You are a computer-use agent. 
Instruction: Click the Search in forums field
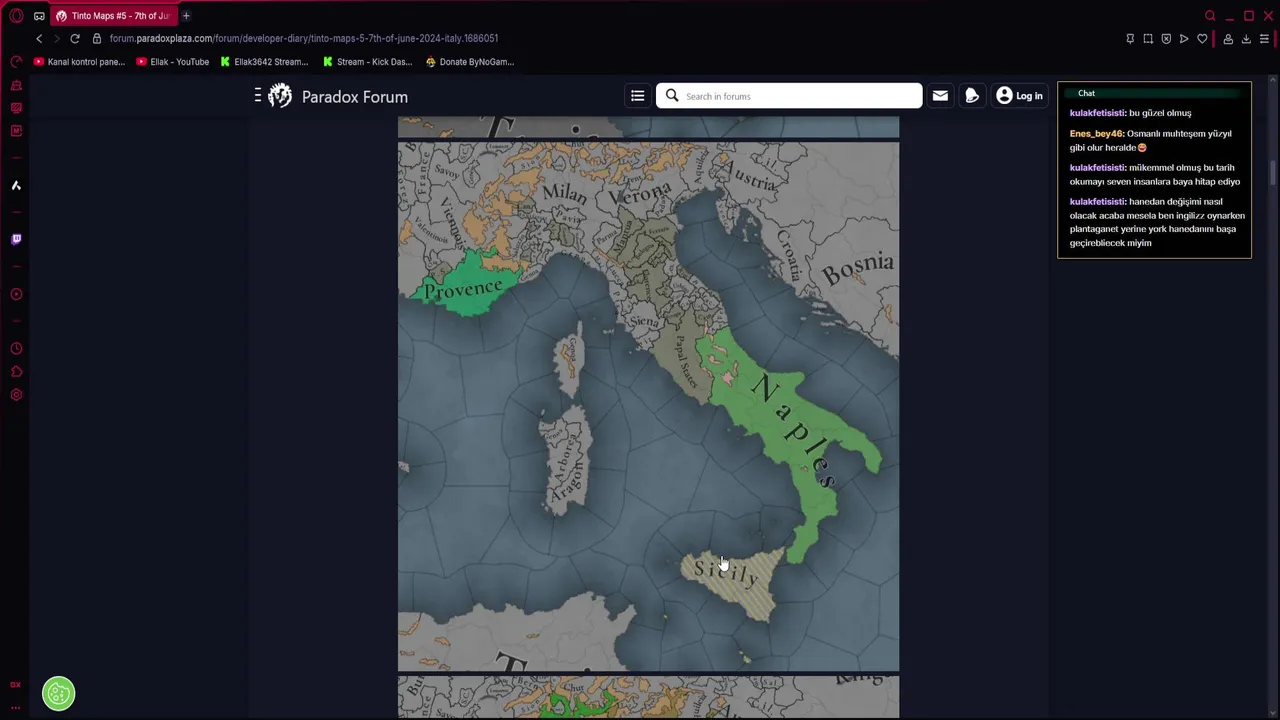click(x=789, y=96)
